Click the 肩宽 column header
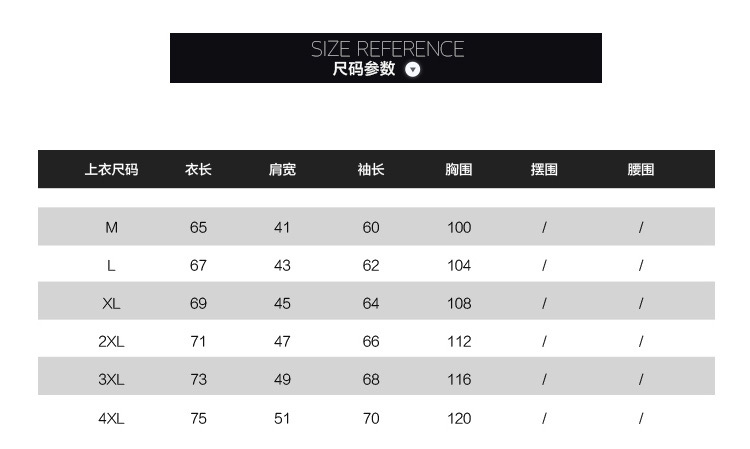The image size is (750, 449). 282,169
